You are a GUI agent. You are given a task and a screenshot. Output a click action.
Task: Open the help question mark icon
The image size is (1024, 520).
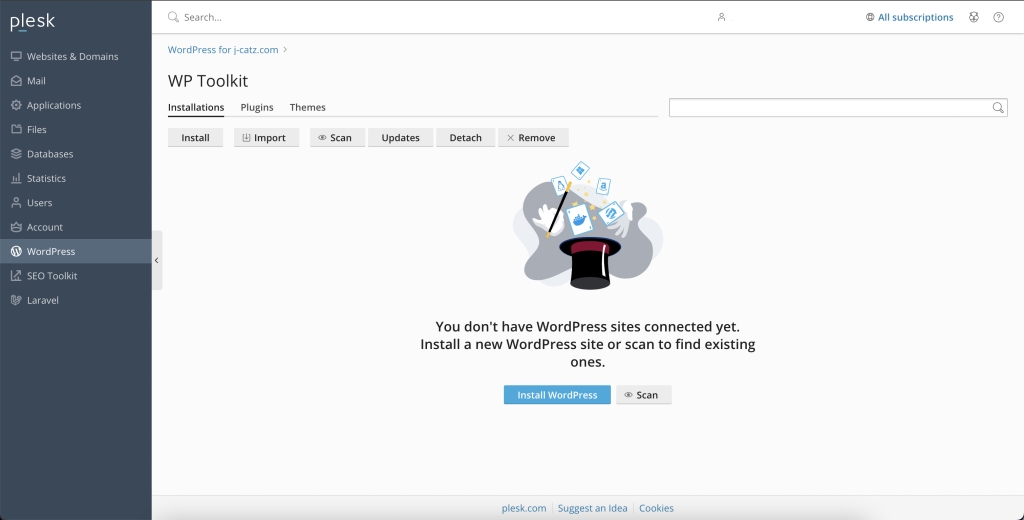pos(999,17)
